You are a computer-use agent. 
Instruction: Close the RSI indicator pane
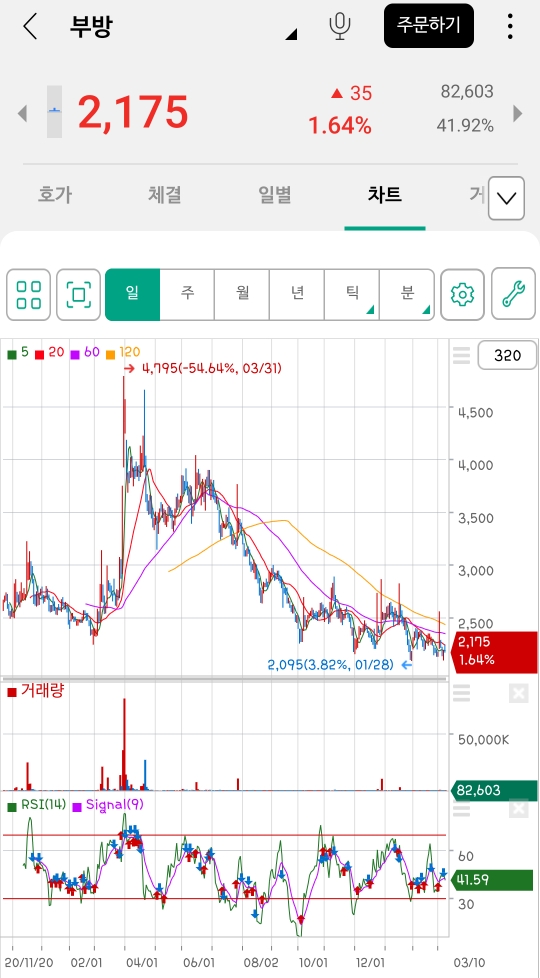pyautogui.click(x=519, y=810)
